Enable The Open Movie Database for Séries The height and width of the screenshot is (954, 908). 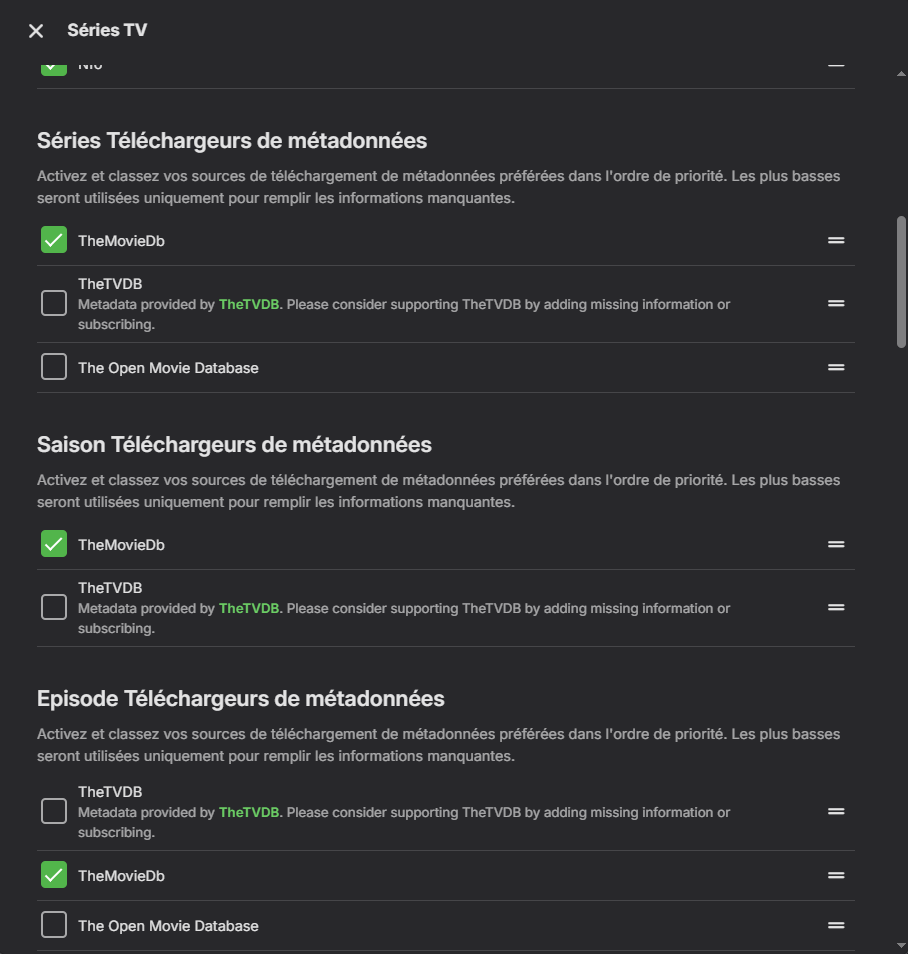coord(54,367)
